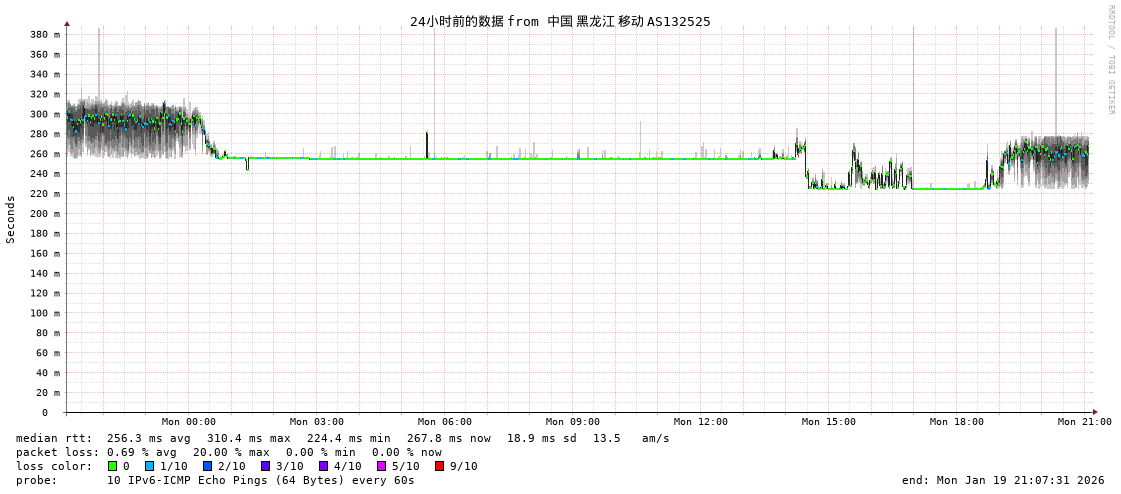
Task: Click the magenta 5/10 loss swatch
Action: [381, 466]
